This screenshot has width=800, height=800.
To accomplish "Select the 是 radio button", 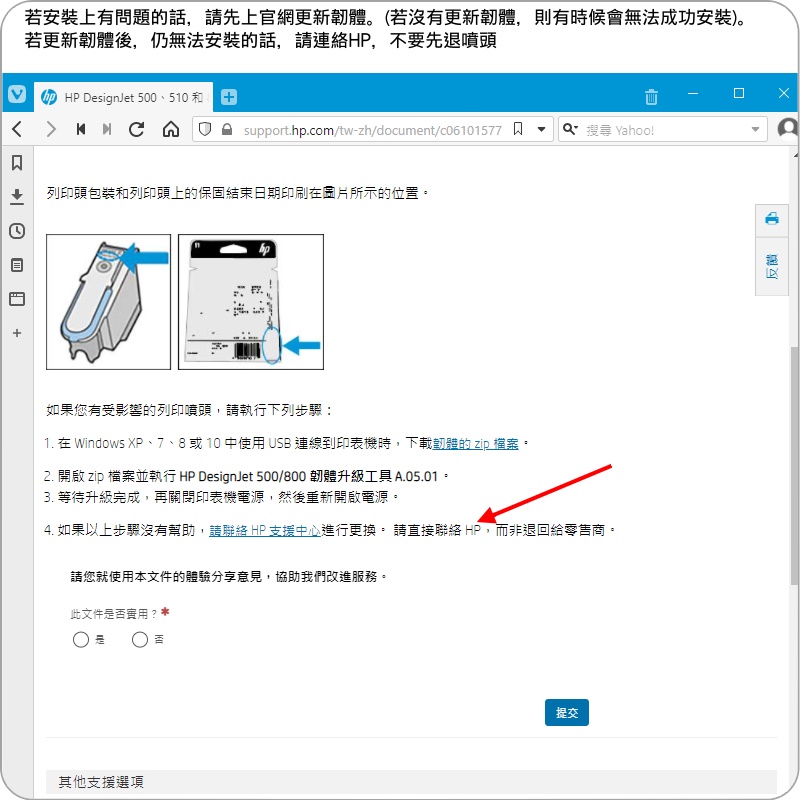I will pos(81,639).
